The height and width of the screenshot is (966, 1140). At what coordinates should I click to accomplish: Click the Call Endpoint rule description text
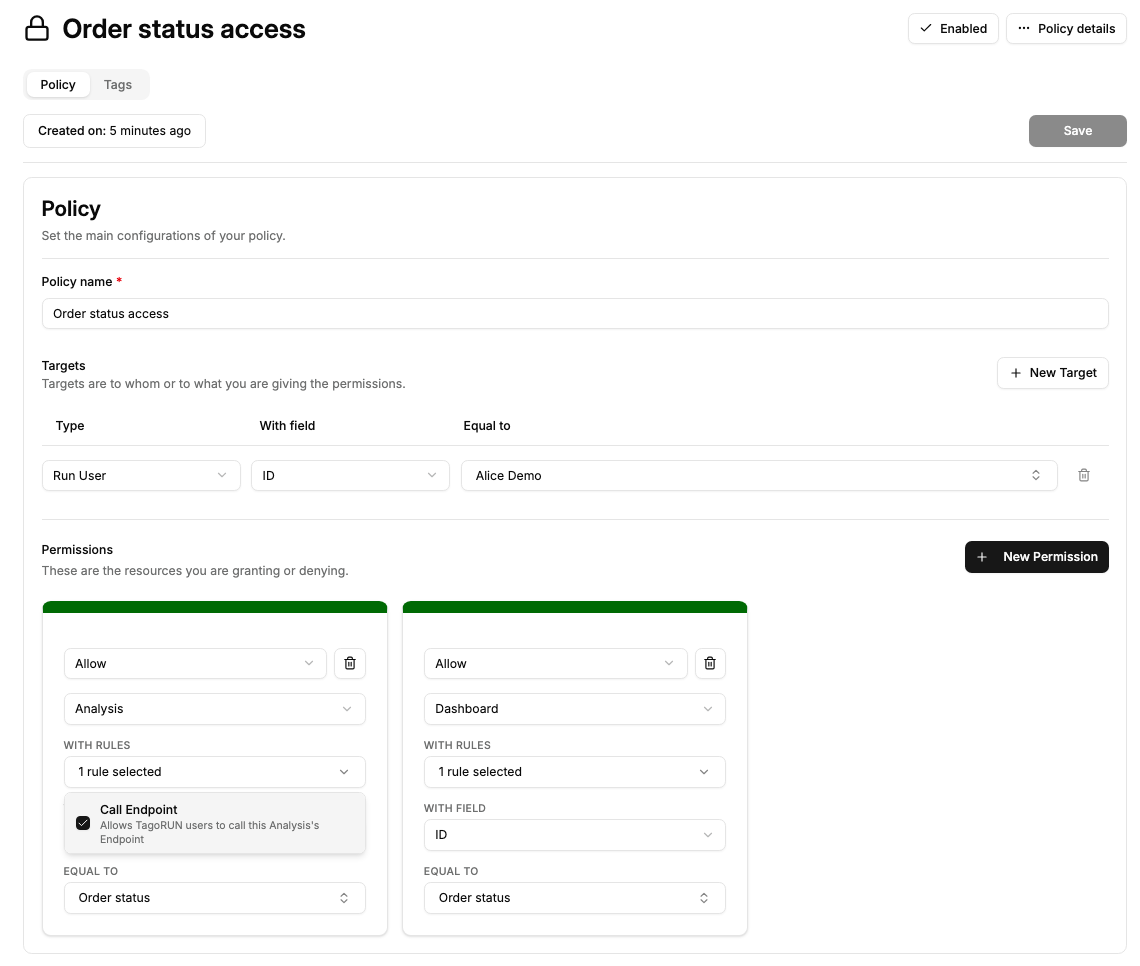tap(209, 832)
